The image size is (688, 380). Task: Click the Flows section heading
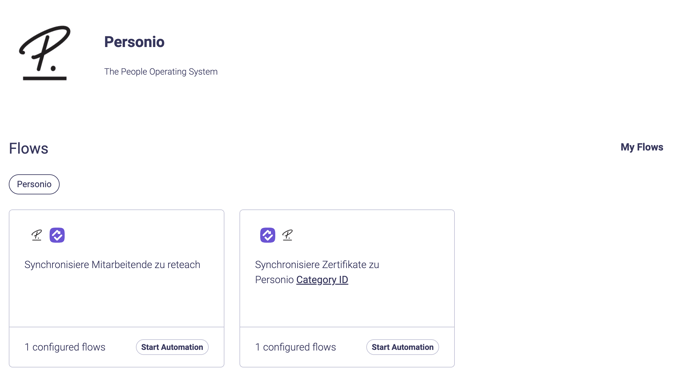29,148
